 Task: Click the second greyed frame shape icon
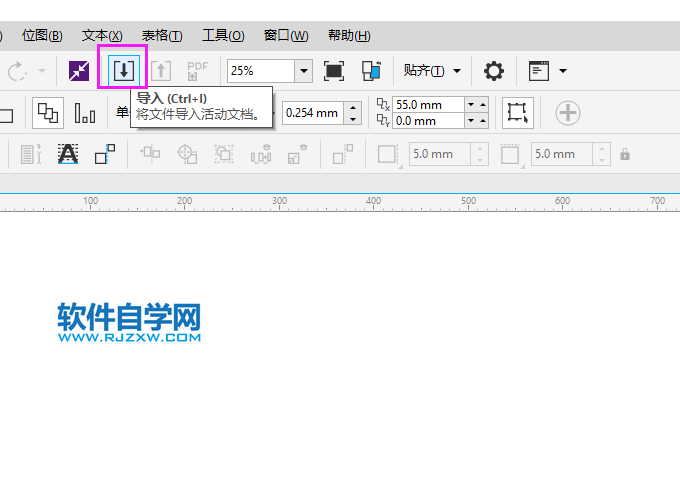point(511,154)
